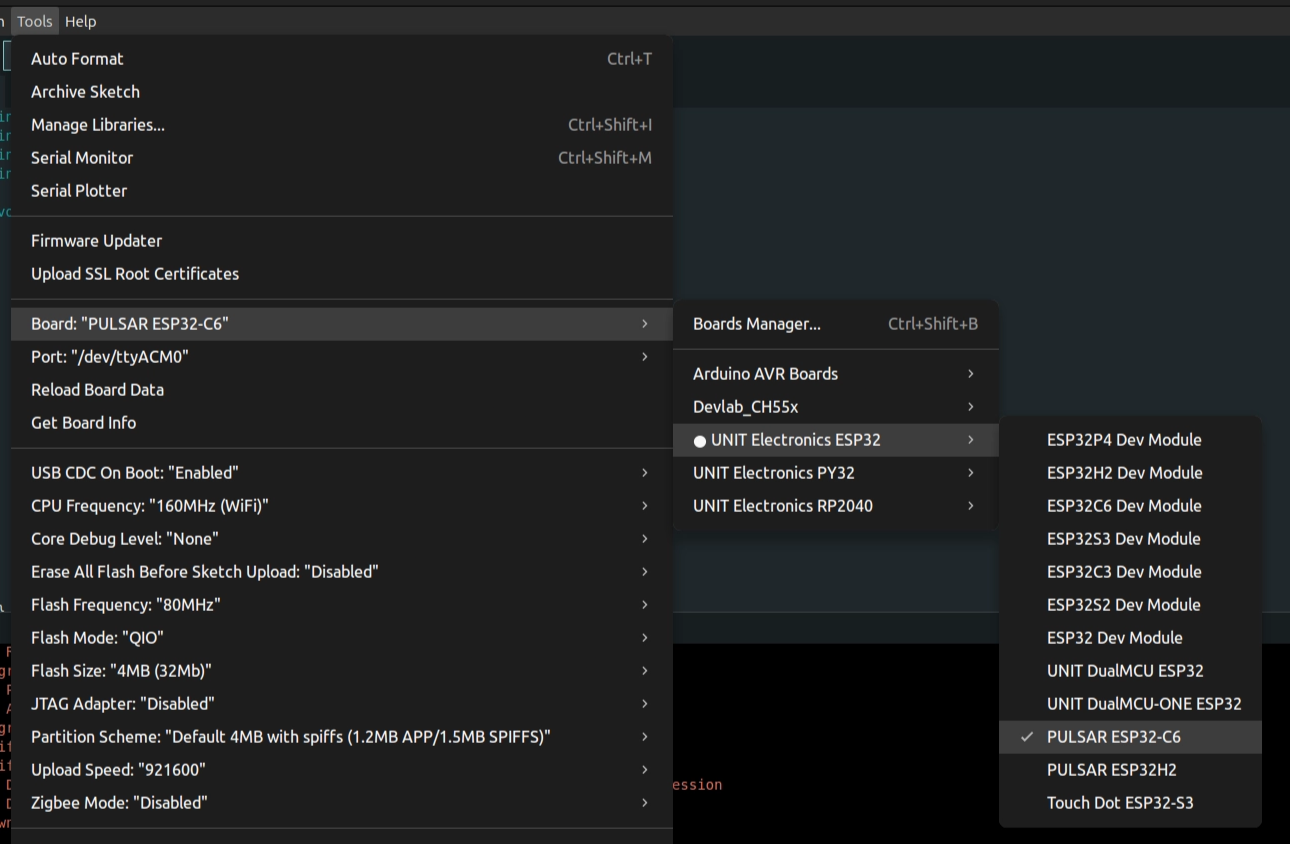Expand the Board "PULSAR ESP32-C6" submenu
Image resolution: width=1290 pixels, height=844 pixels.
pyautogui.click(x=342, y=324)
